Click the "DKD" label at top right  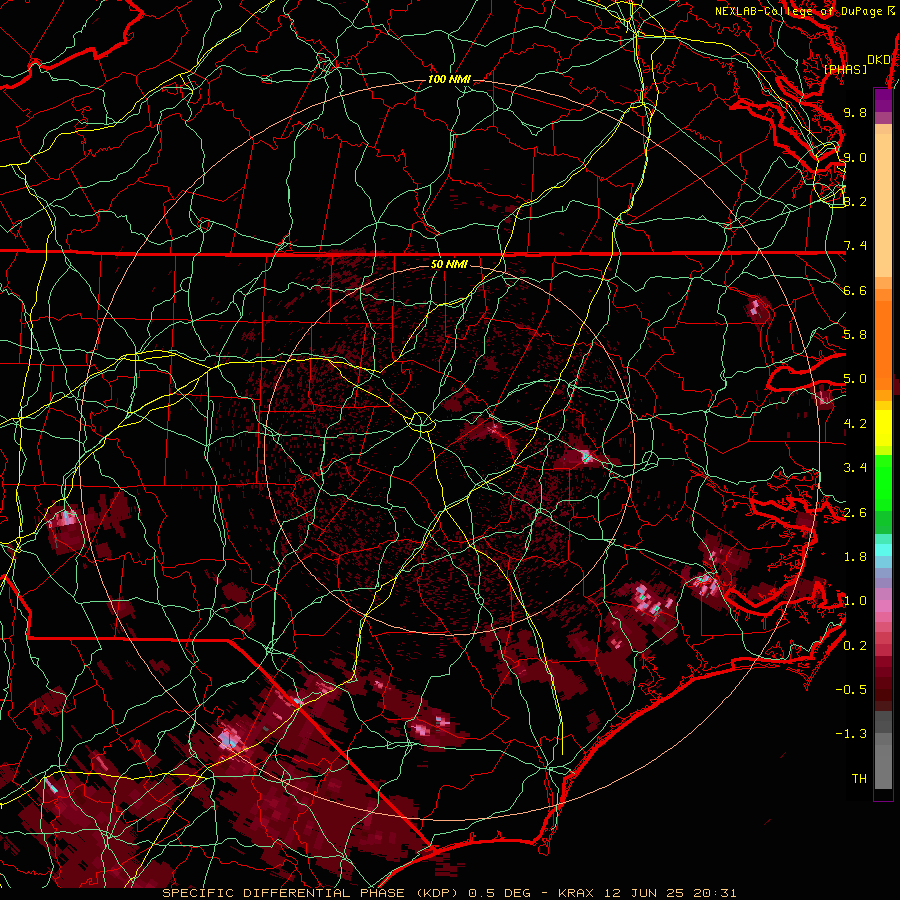point(879,59)
